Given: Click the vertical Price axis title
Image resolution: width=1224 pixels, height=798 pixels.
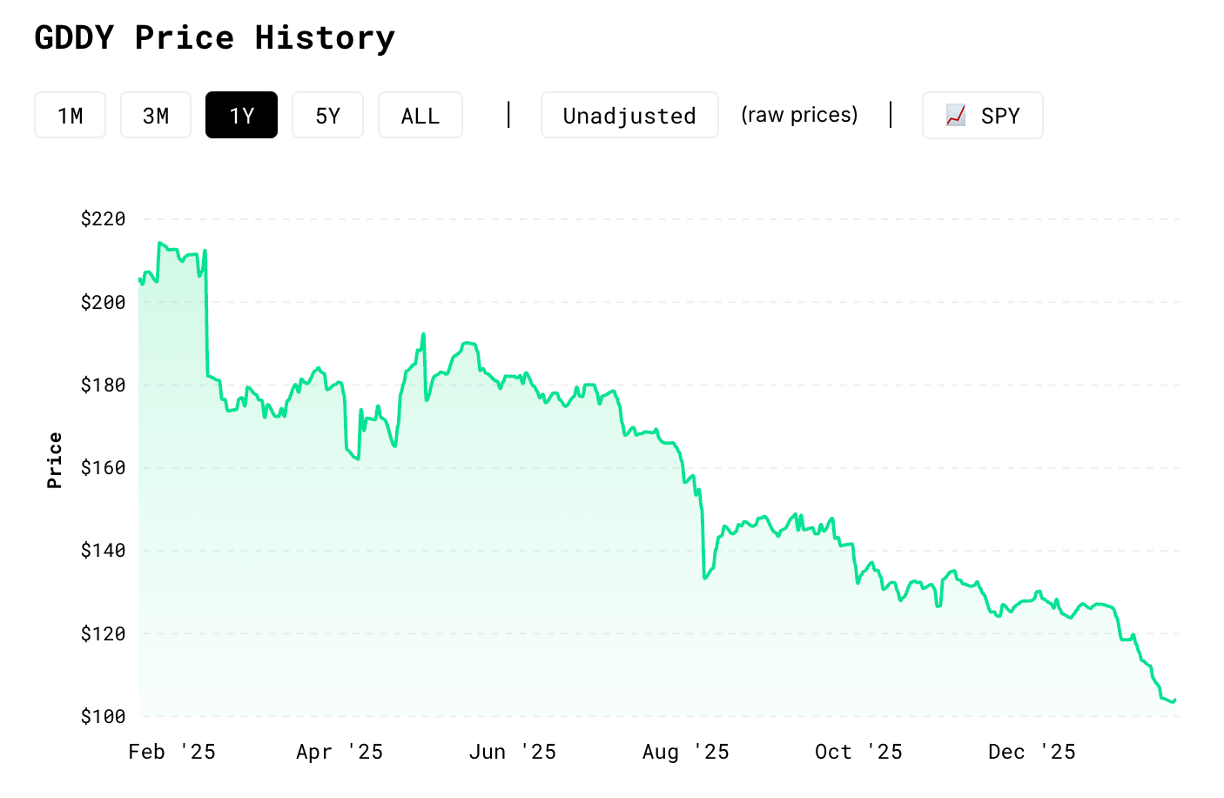Looking at the screenshot, I should 55,460.
